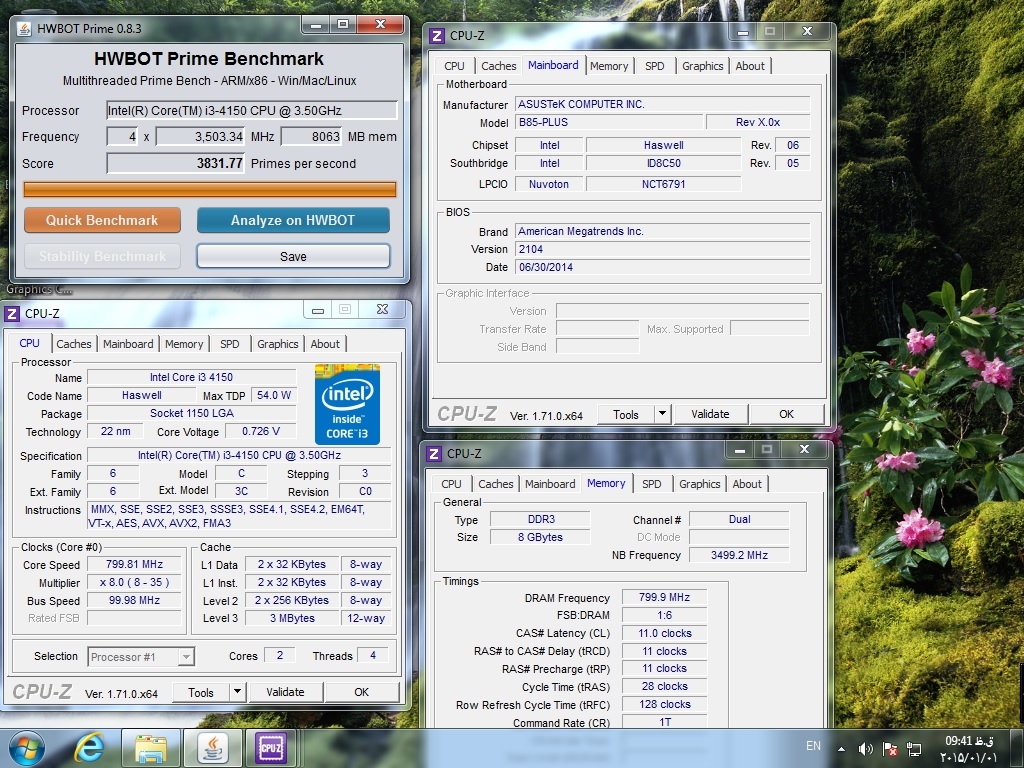The image size is (1024, 768).
Task: Open Mainboard tab in bottom-left CPU-Z
Action: (x=128, y=344)
